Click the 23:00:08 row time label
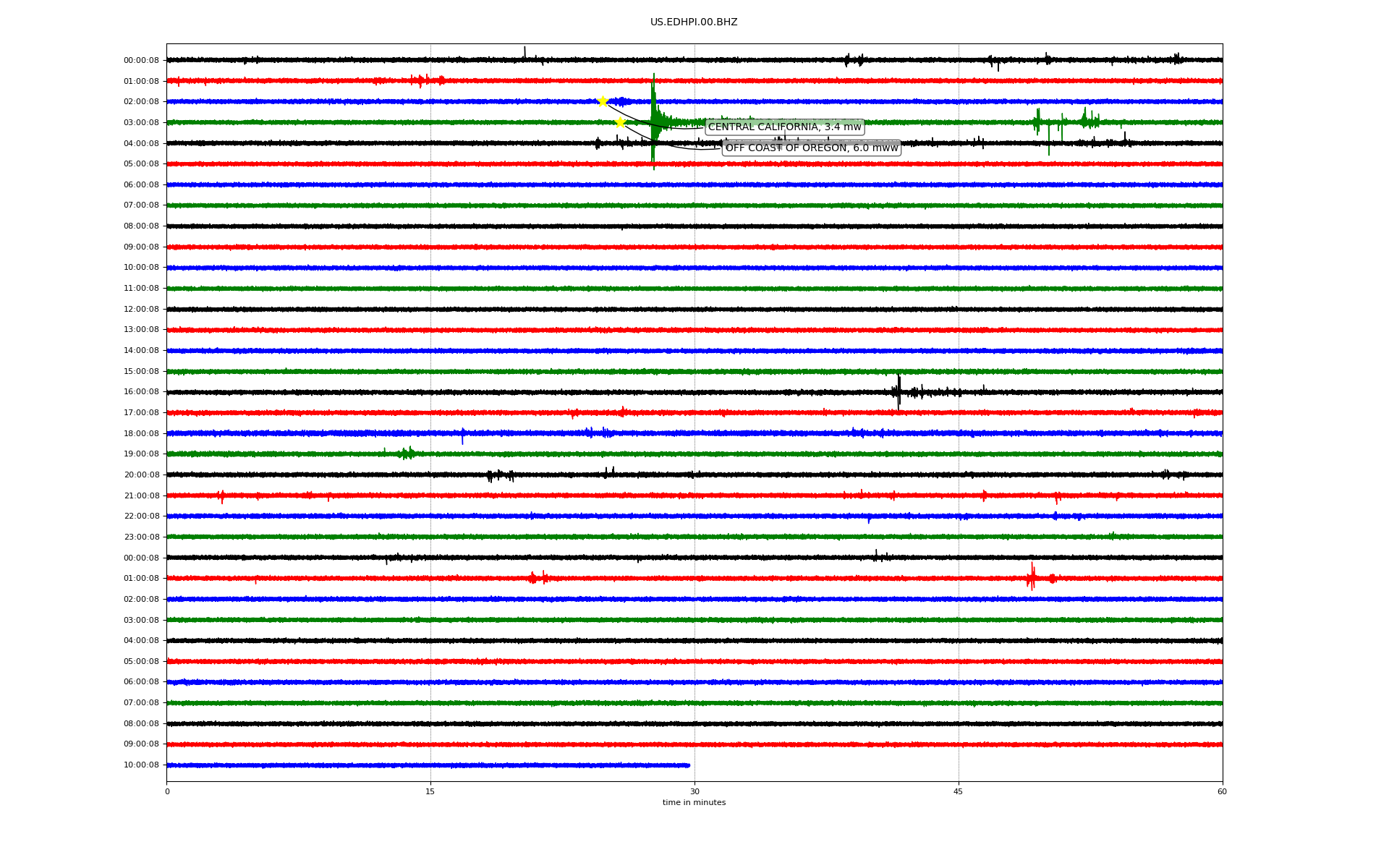Screen dimensions: 1389x868 pyautogui.click(x=141, y=537)
